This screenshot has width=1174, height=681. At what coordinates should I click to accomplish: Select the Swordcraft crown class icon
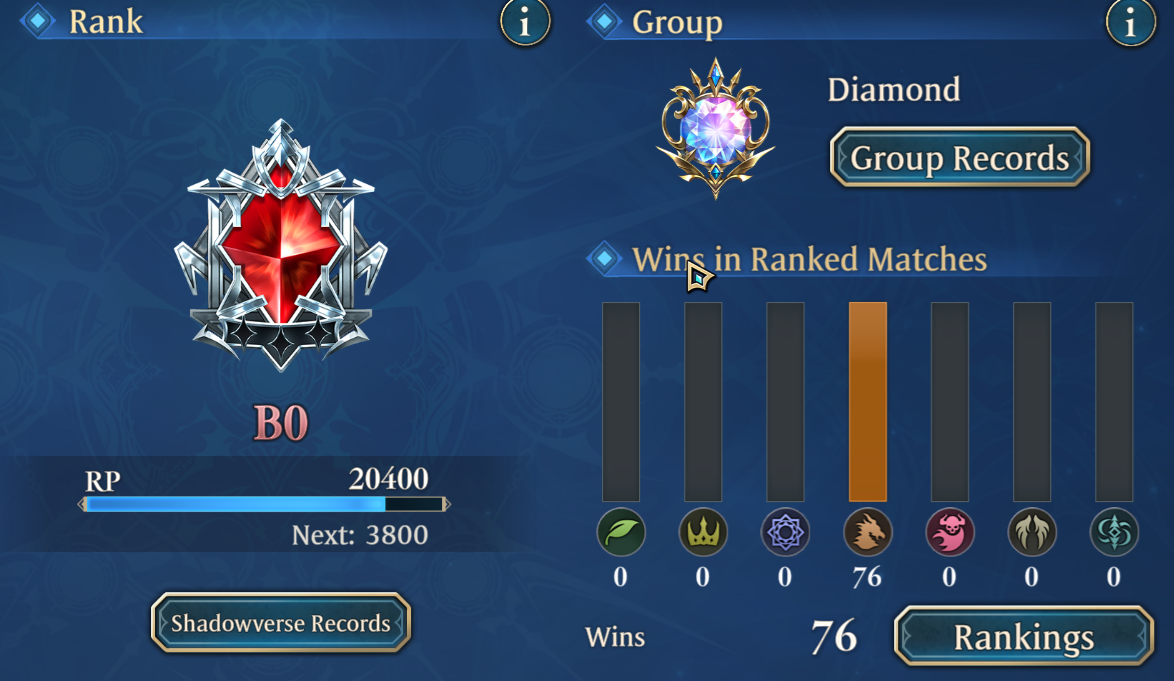(x=702, y=532)
